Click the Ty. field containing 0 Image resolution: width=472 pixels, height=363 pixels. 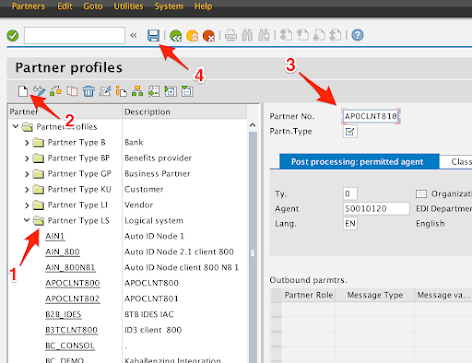(350, 194)
